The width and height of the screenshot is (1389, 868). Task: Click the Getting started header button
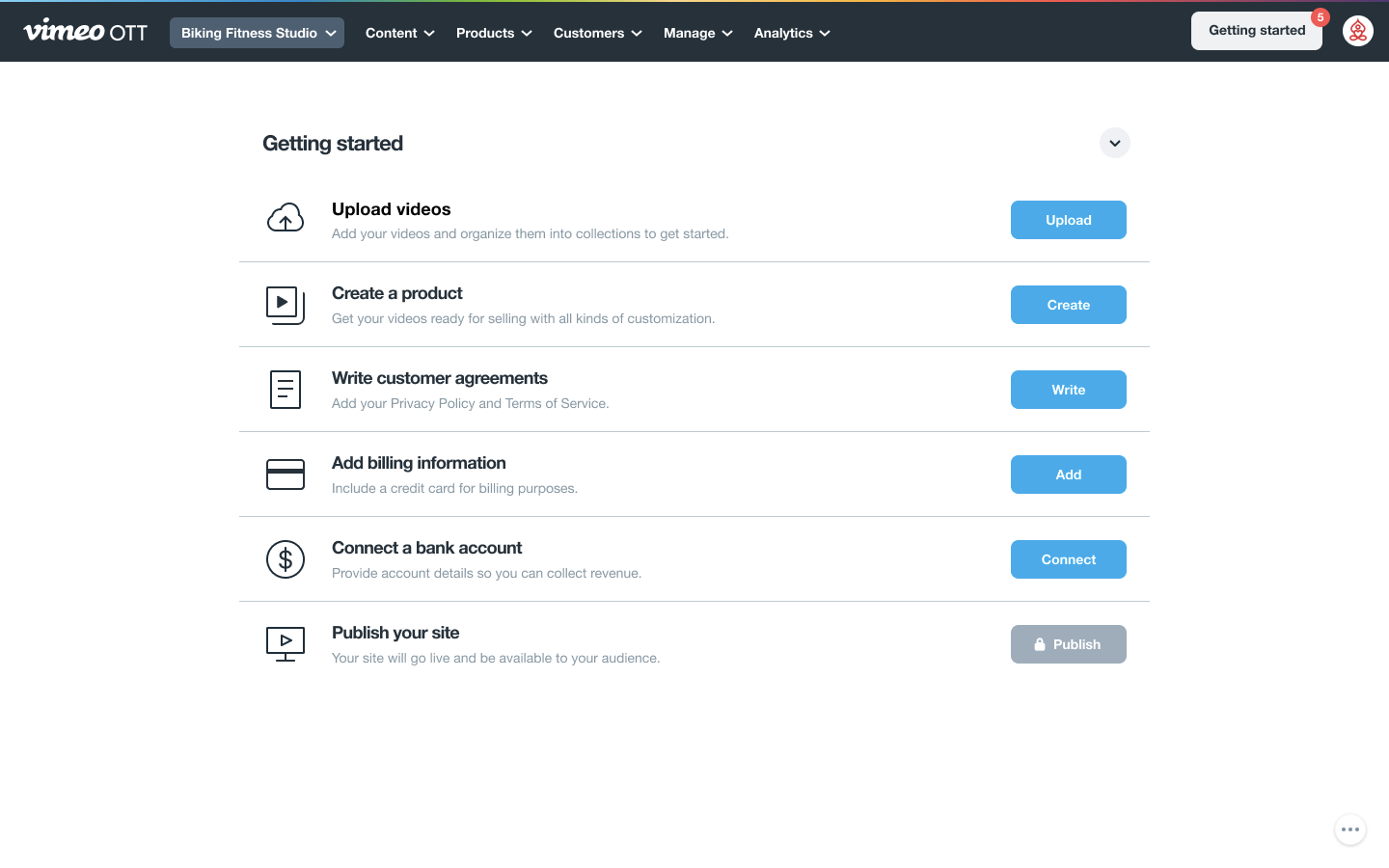pyautogui.click(x=1256, y=31)
